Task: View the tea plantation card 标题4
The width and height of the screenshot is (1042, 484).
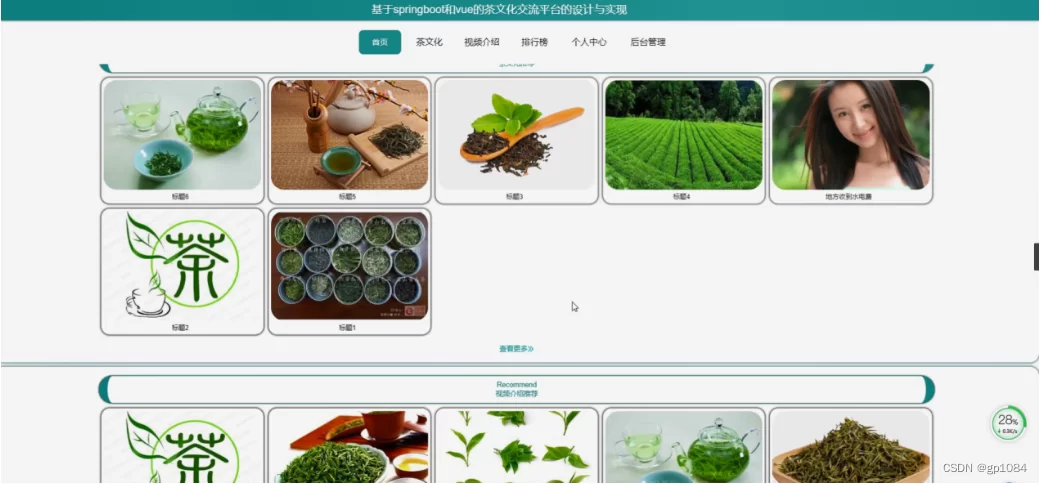Action: pyautogui.click(x=683, y=135)
